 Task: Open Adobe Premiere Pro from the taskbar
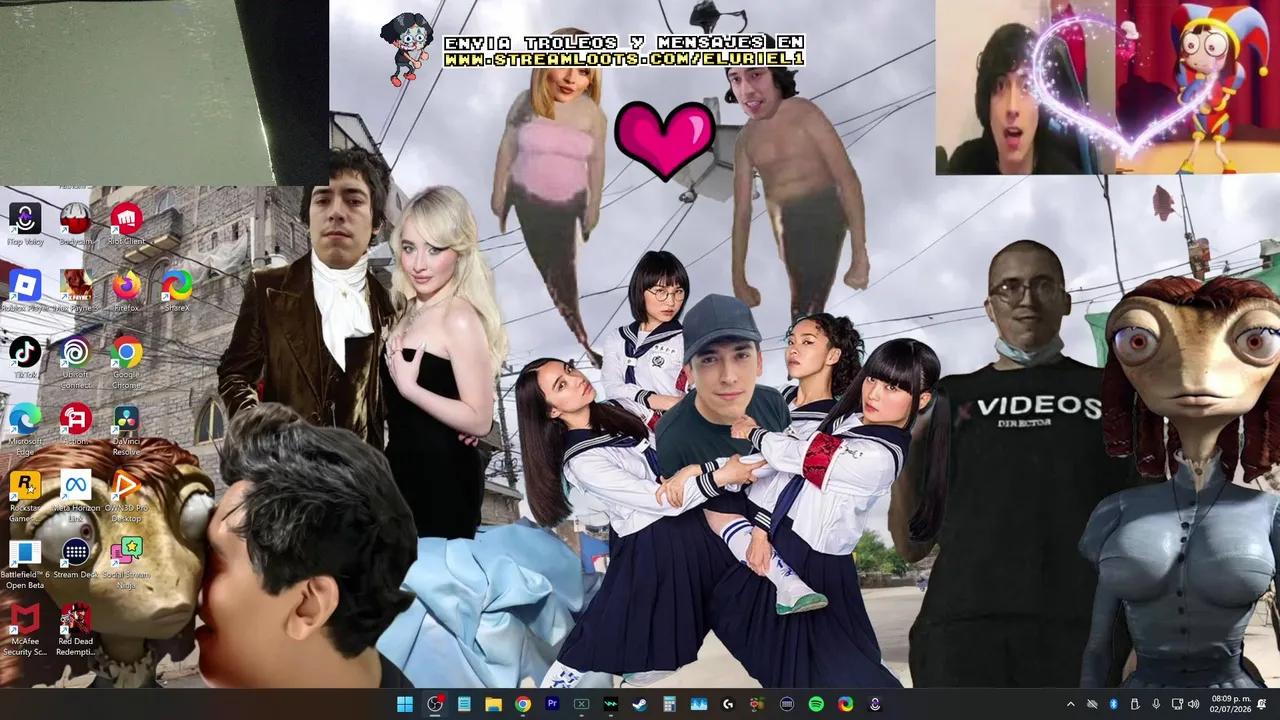click(x=552, y=704)
